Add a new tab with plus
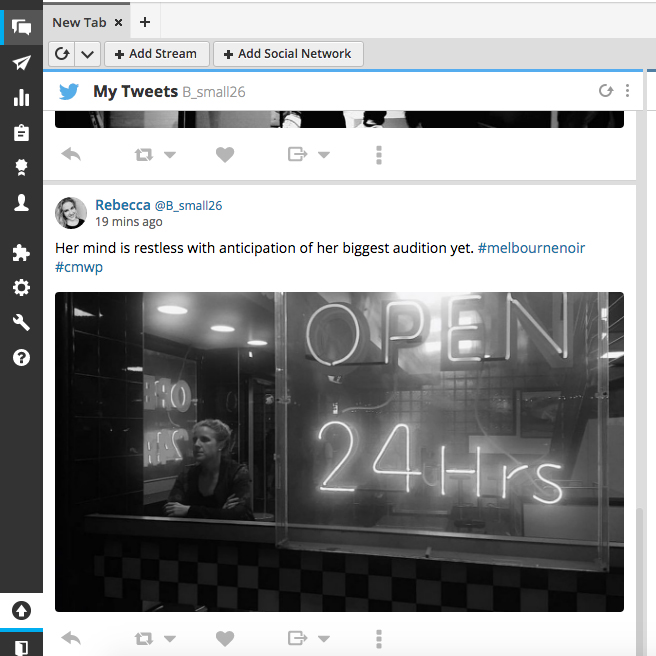Viewport: 656px width, 656px height. pos(144,22)
